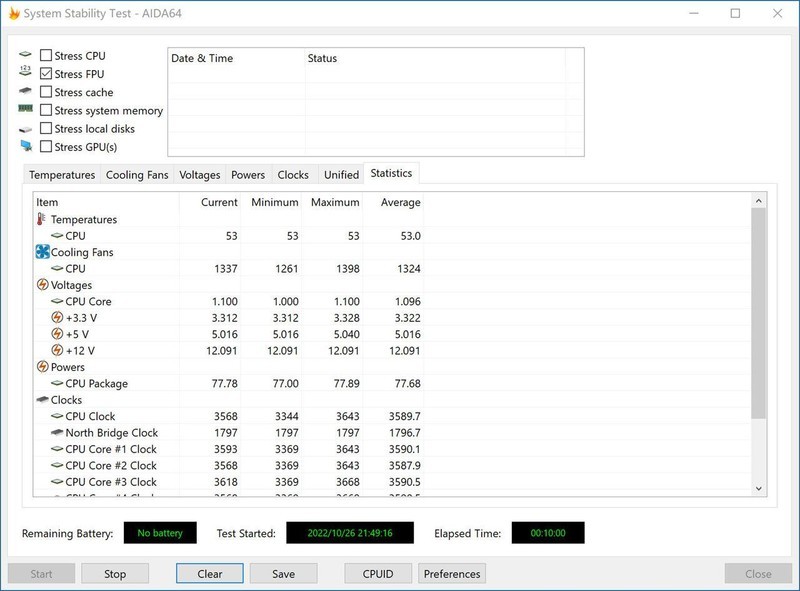Click the AIDA64 flame icon in titlebar
Viewport: 800px width, 591px height.
(14, 13)
